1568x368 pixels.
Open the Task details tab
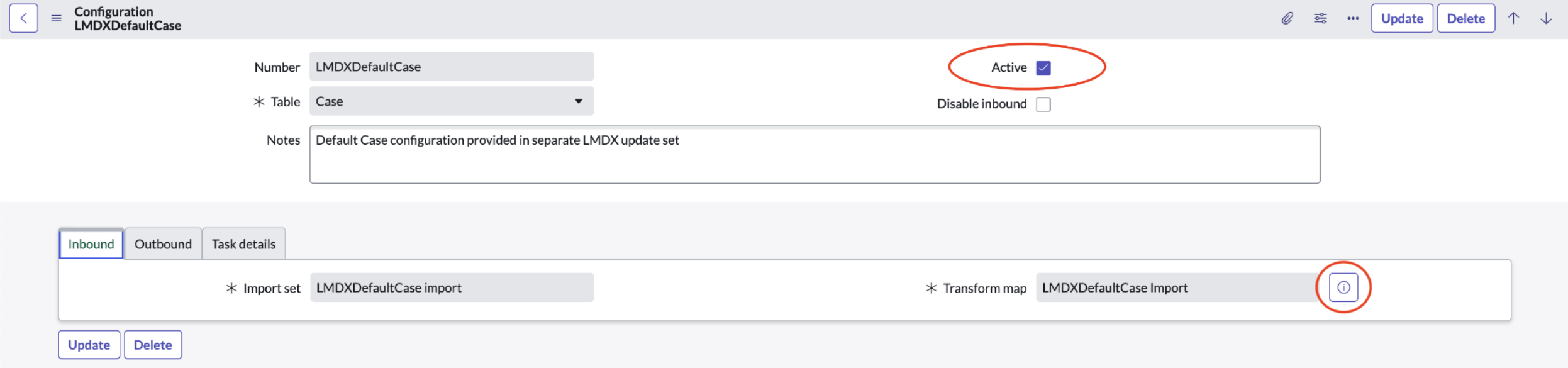pyautogui.click(x=244, y=244)
